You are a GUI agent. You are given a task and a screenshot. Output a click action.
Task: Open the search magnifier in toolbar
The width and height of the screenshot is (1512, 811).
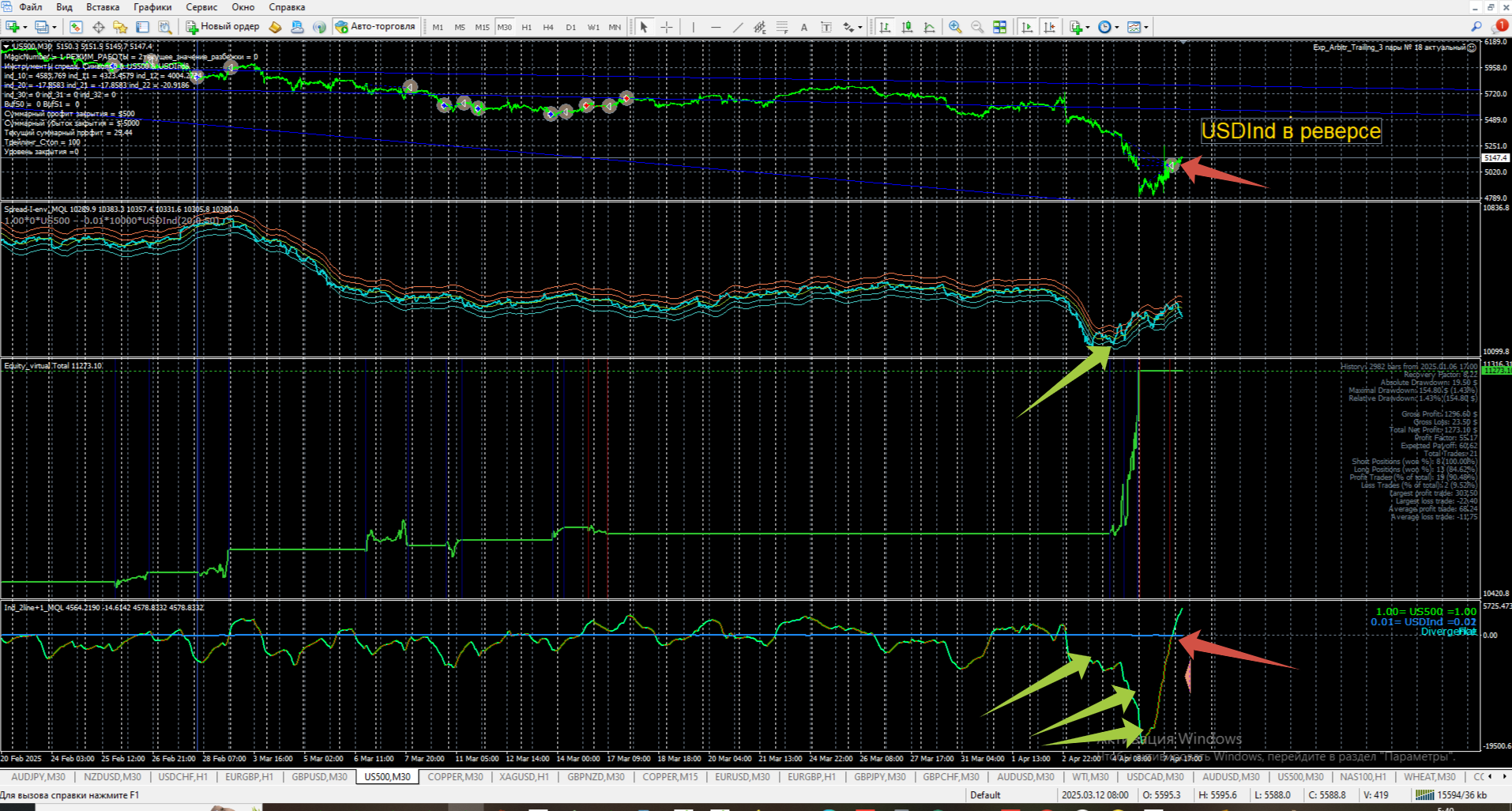click(1476, 27)
